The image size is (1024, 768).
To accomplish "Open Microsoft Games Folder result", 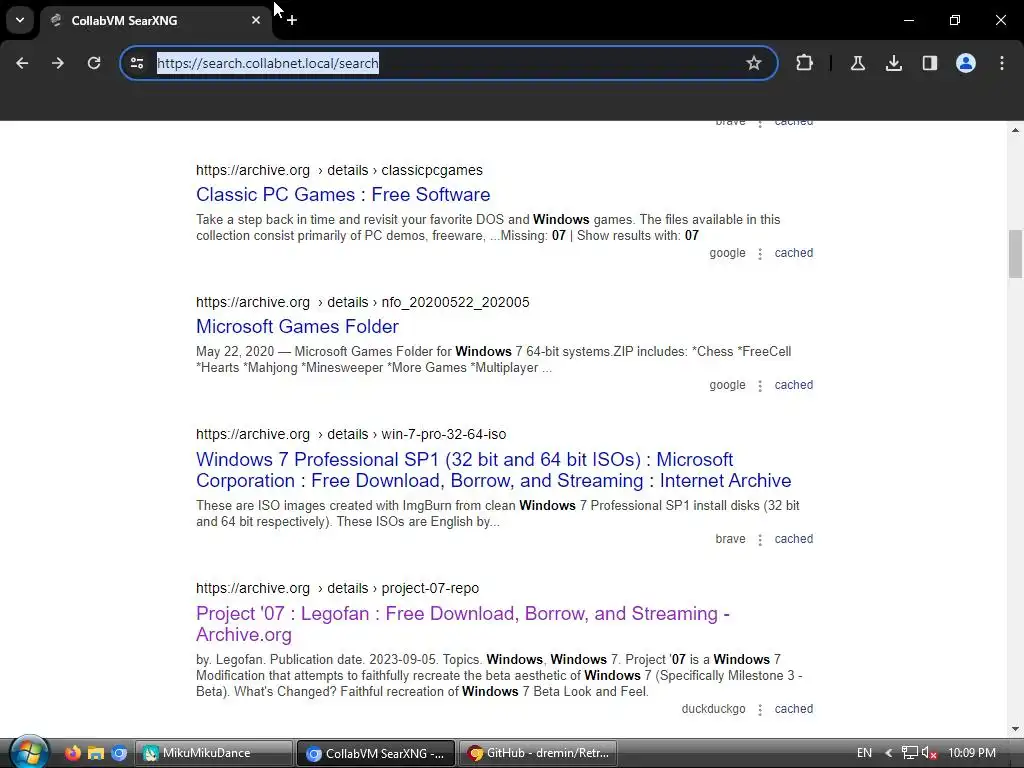I will tap(297, 327).
